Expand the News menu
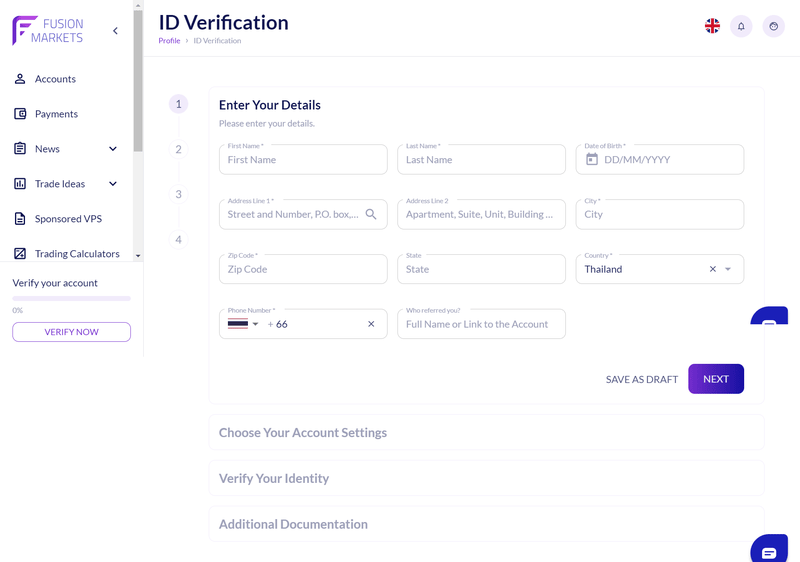The image size is (800, 562). click(113, 149)
